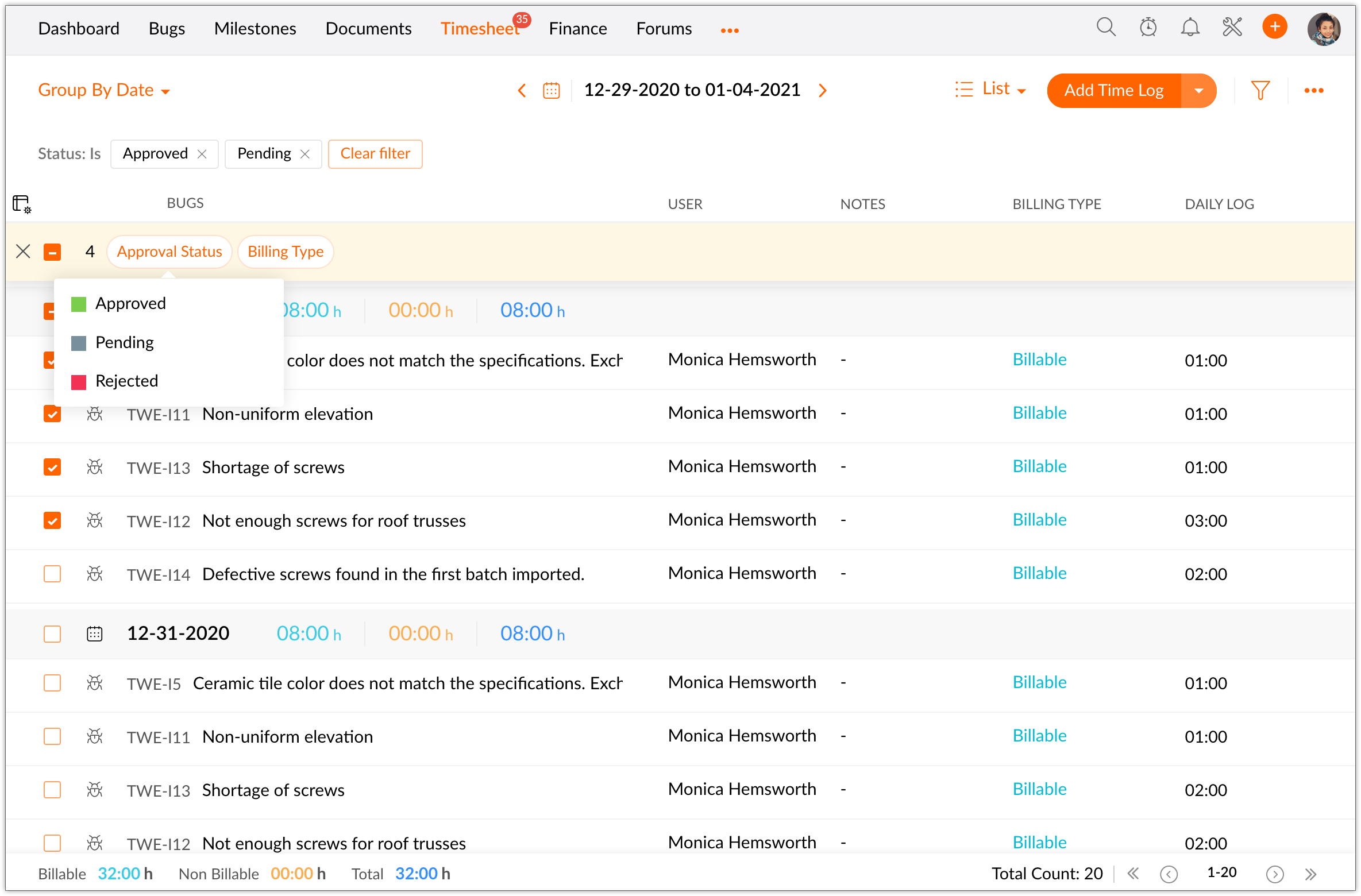
Task: Open the notifications bell
Action: [1190, 28]
